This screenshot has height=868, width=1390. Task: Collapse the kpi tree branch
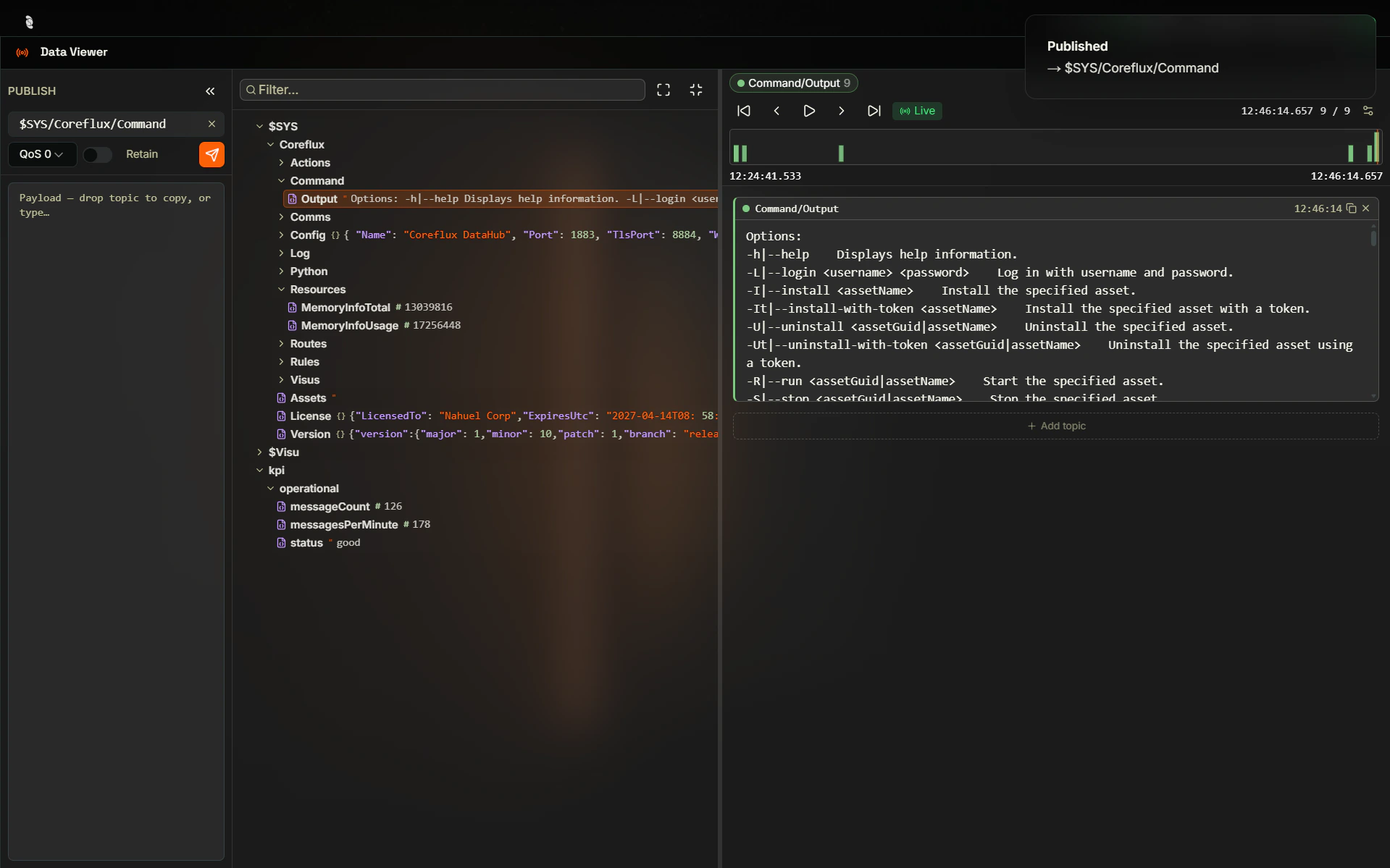point(261,470)
